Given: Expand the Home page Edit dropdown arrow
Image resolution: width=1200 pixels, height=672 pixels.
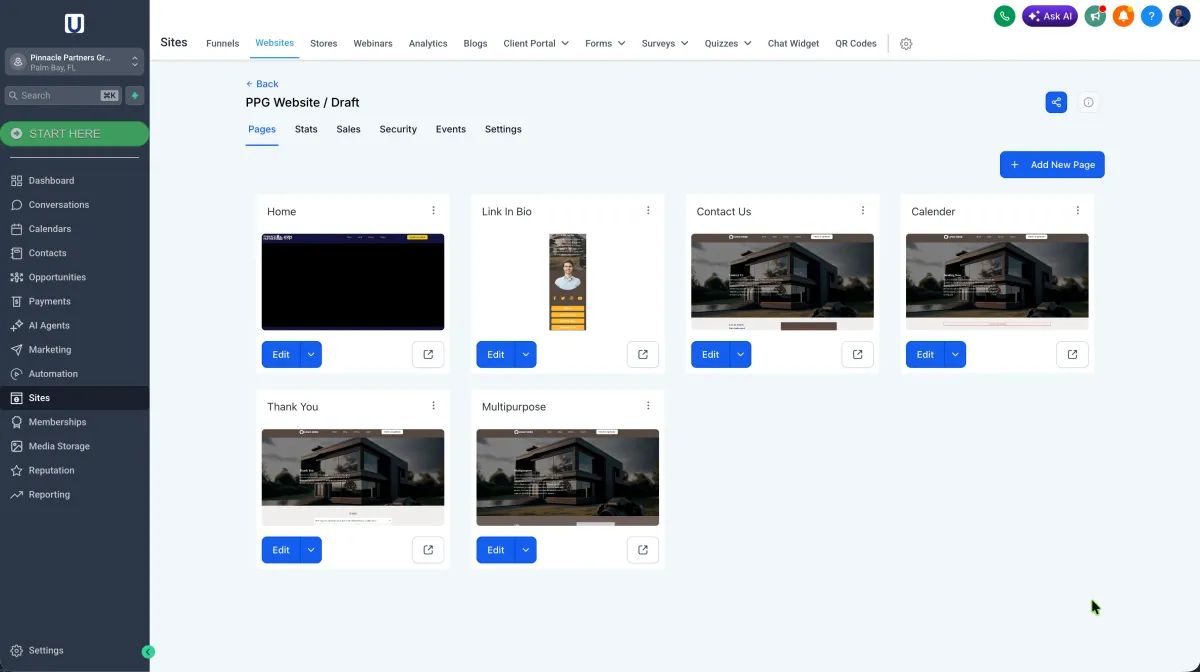Looking at the screenshot, I should pyautogui.click(x=311, y=354).
